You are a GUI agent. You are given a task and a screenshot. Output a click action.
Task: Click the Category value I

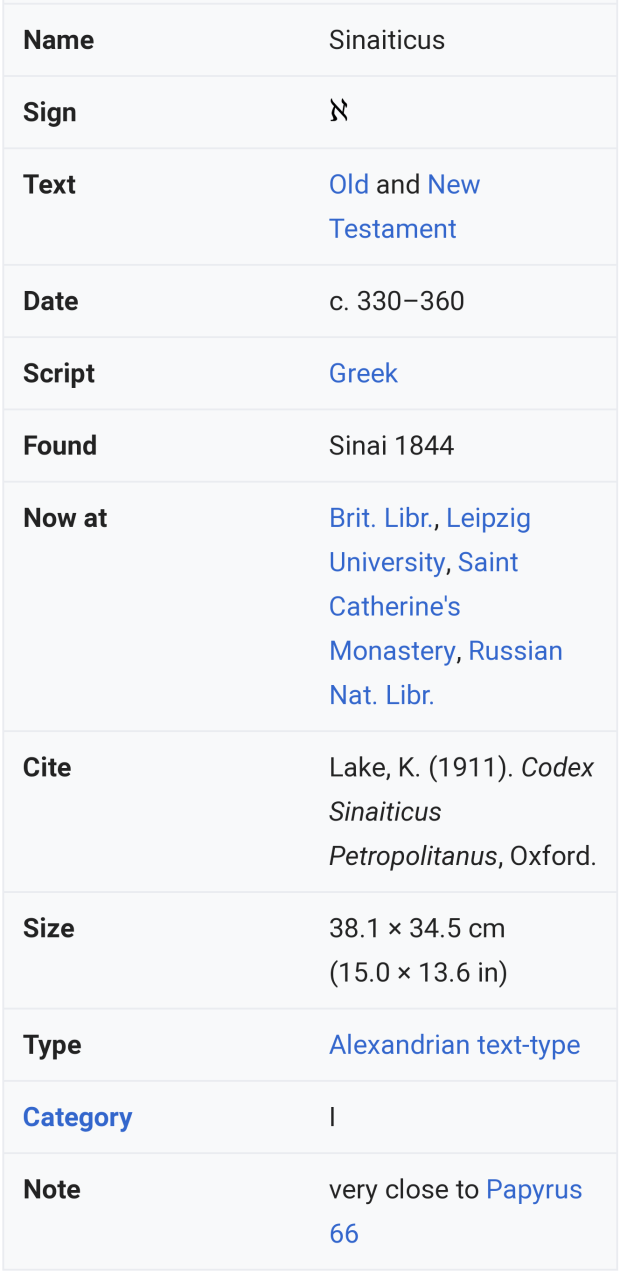point(333,1117)
